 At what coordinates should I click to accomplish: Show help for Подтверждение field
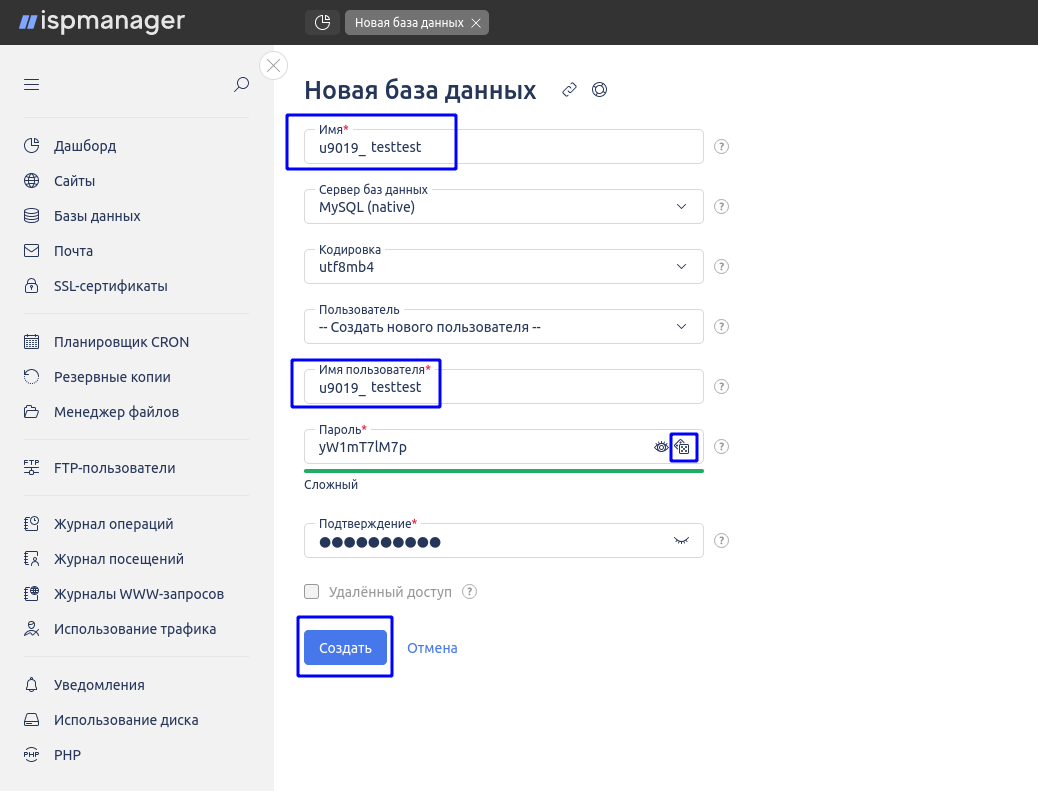point(722,541)
